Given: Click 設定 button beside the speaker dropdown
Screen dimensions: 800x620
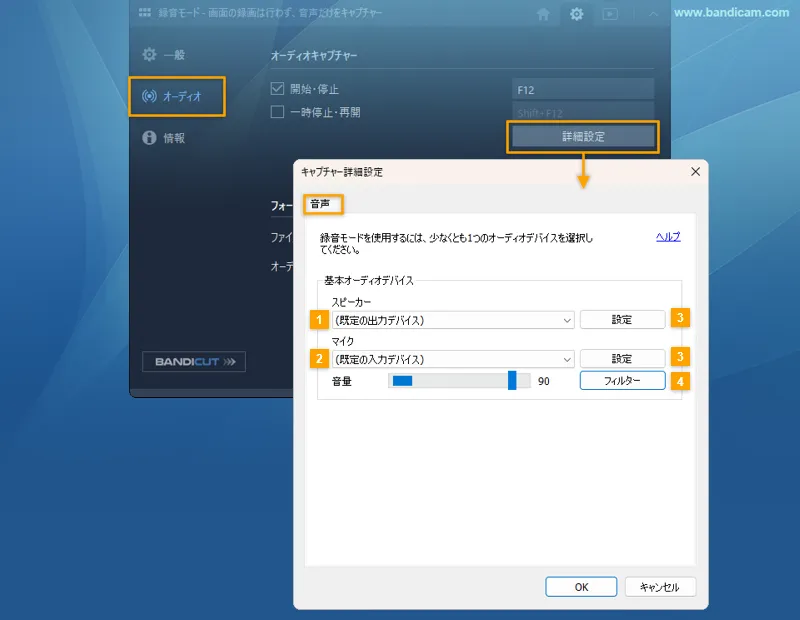Looking at the screenshot, I should [x=622, y=319].
